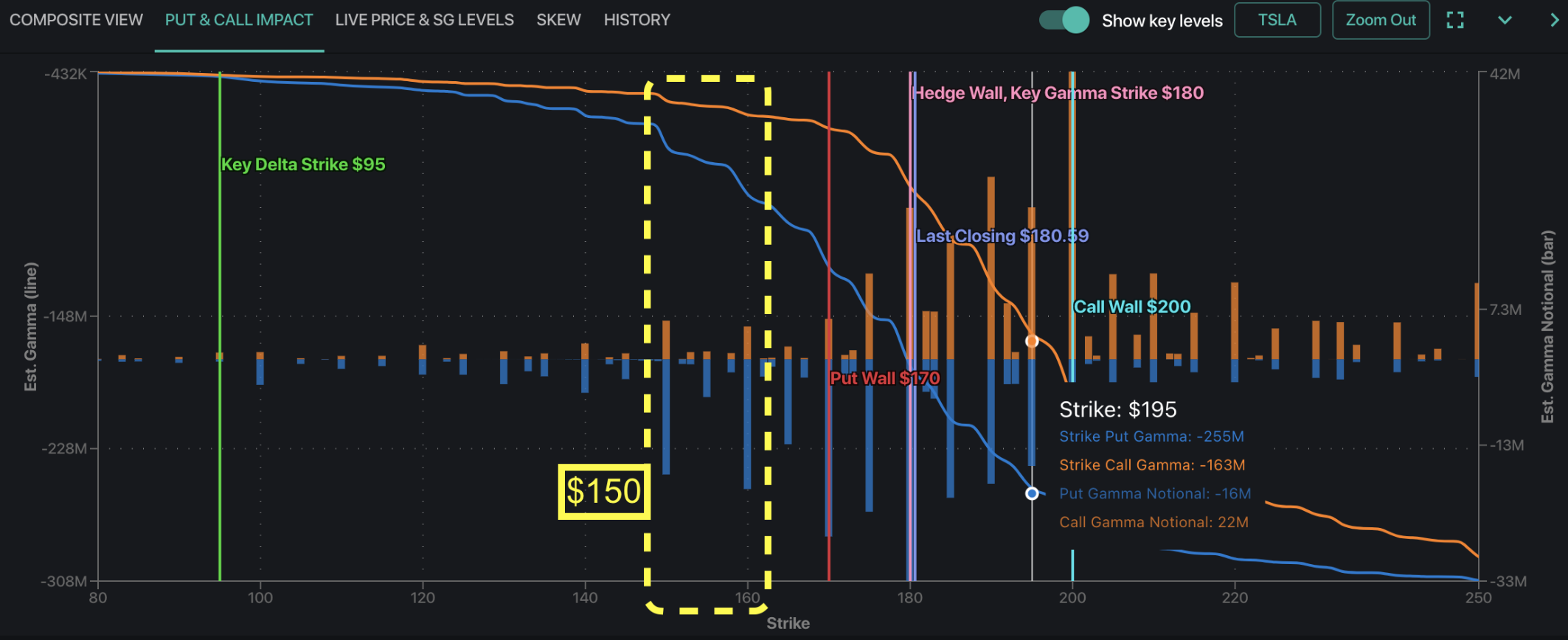1568x640 pixels.
Task: Switch to Live Price & SG Levels tab
Action: tap(424, 20)
